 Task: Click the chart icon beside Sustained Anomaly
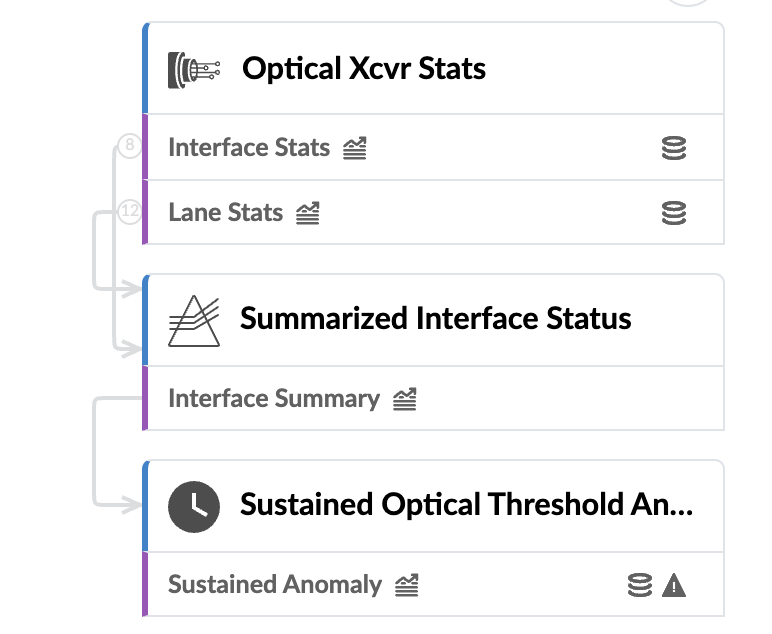click(406, 585)
